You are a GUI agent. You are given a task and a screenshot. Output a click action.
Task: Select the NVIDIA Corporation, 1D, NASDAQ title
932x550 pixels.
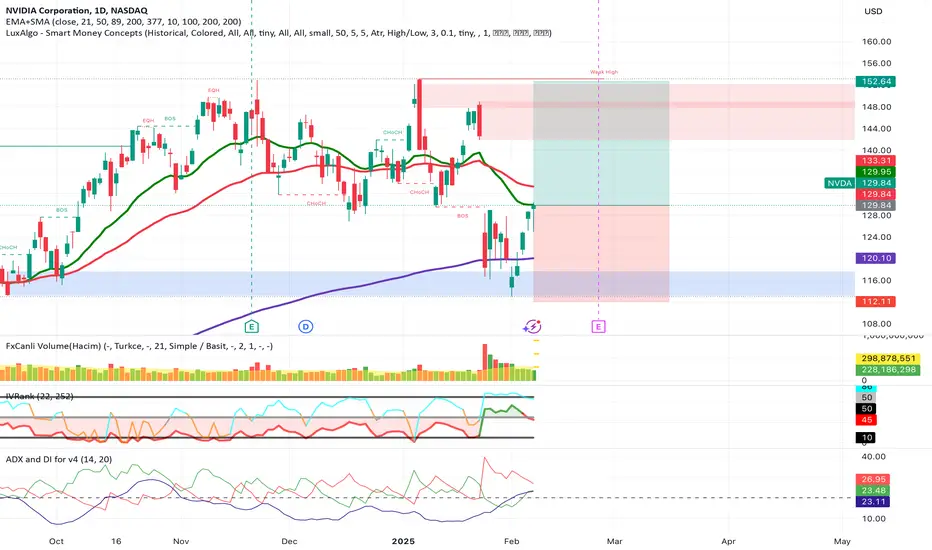pos(77,10)
